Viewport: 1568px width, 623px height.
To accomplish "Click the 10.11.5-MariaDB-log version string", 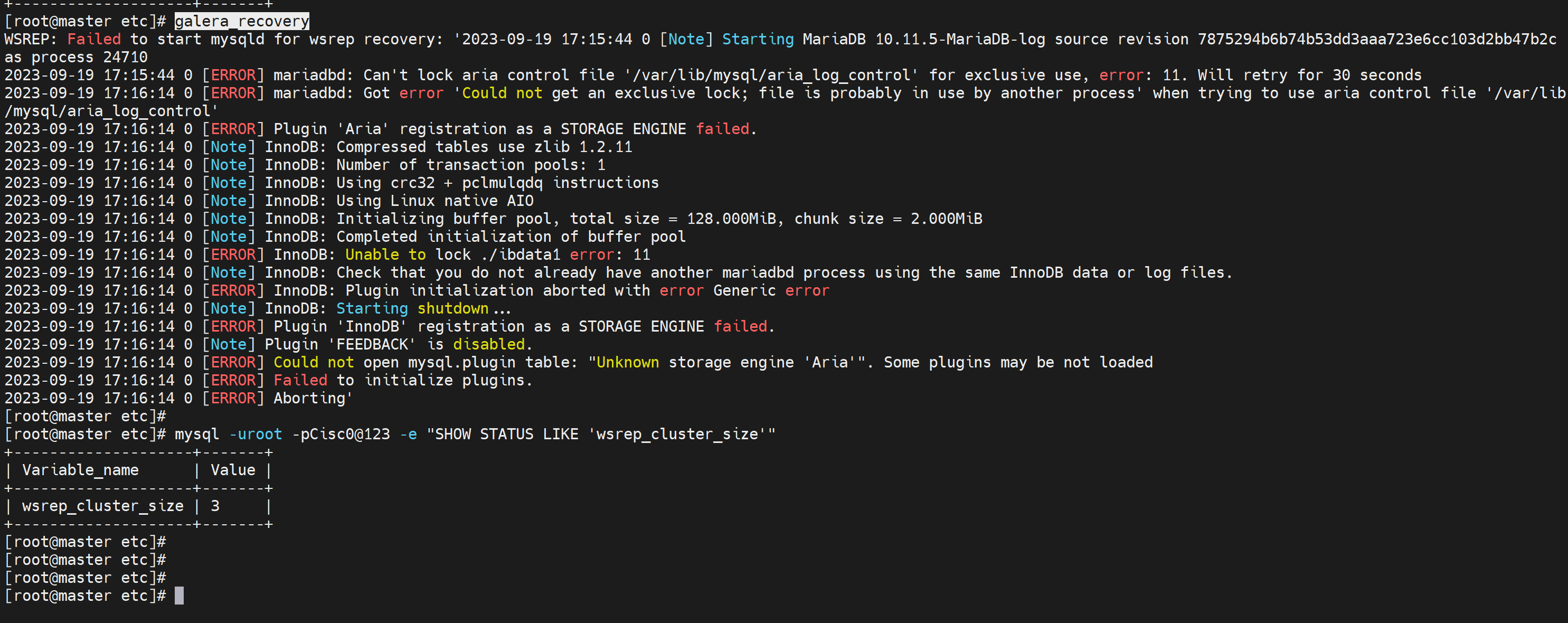I will pyautogui.click(x=960, y=40).
